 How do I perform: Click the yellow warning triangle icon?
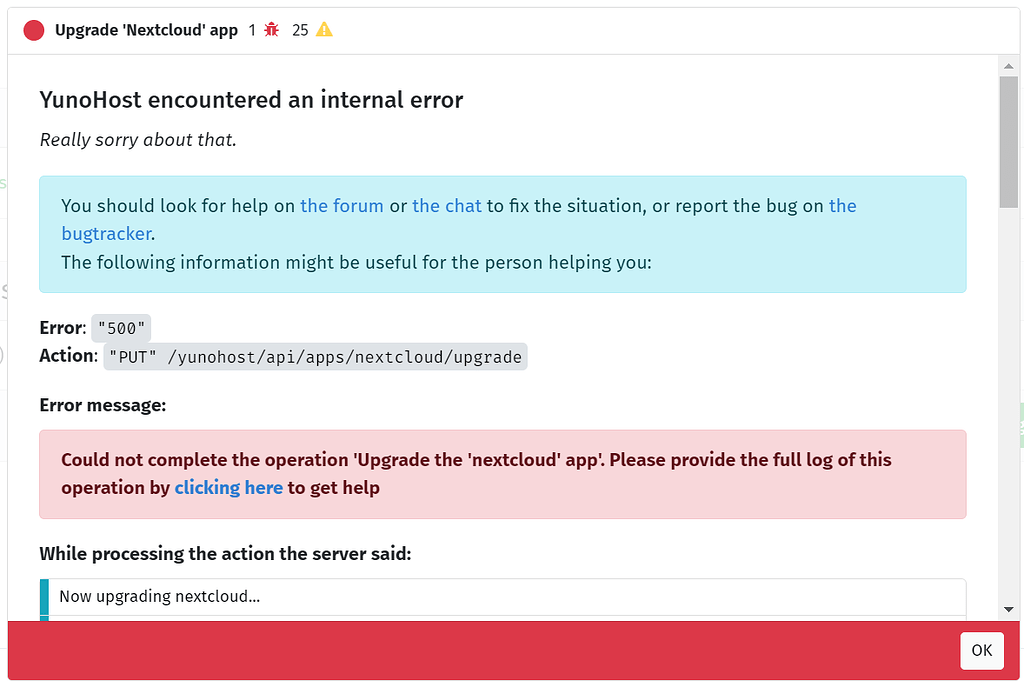pyautogui.click(x=324, y=30)
